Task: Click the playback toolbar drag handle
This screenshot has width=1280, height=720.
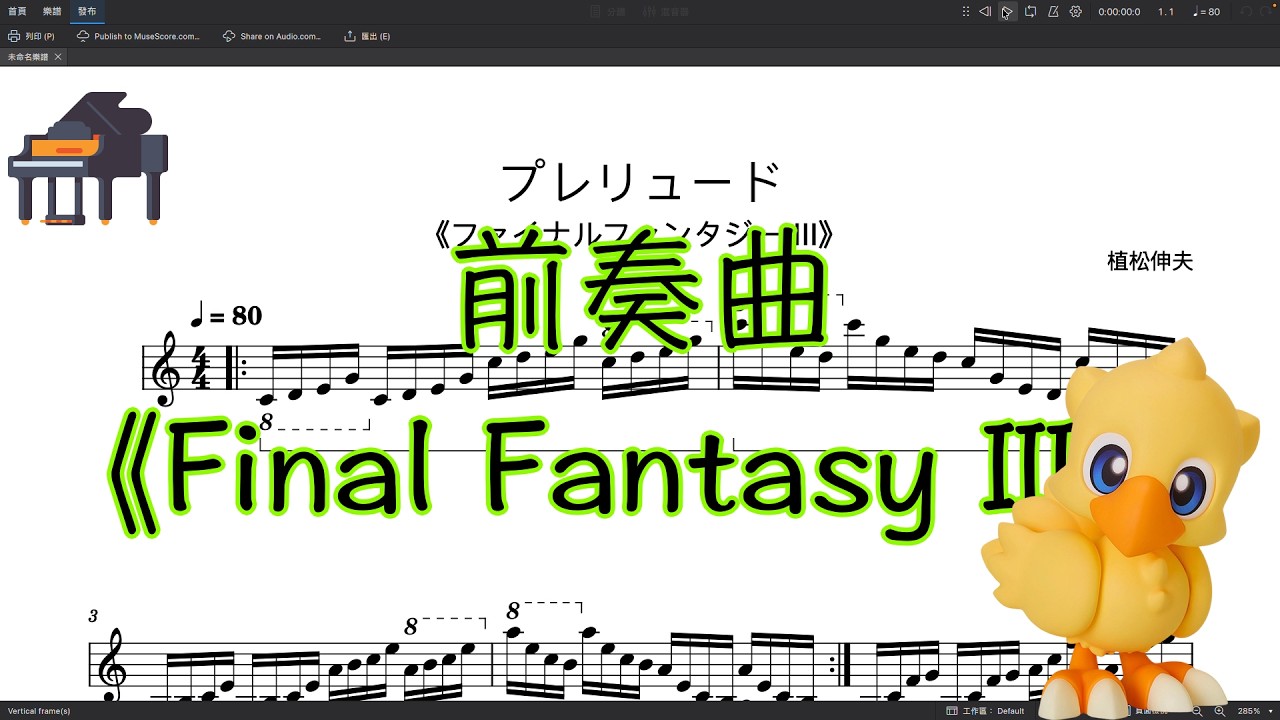Action: coord(965,12)
